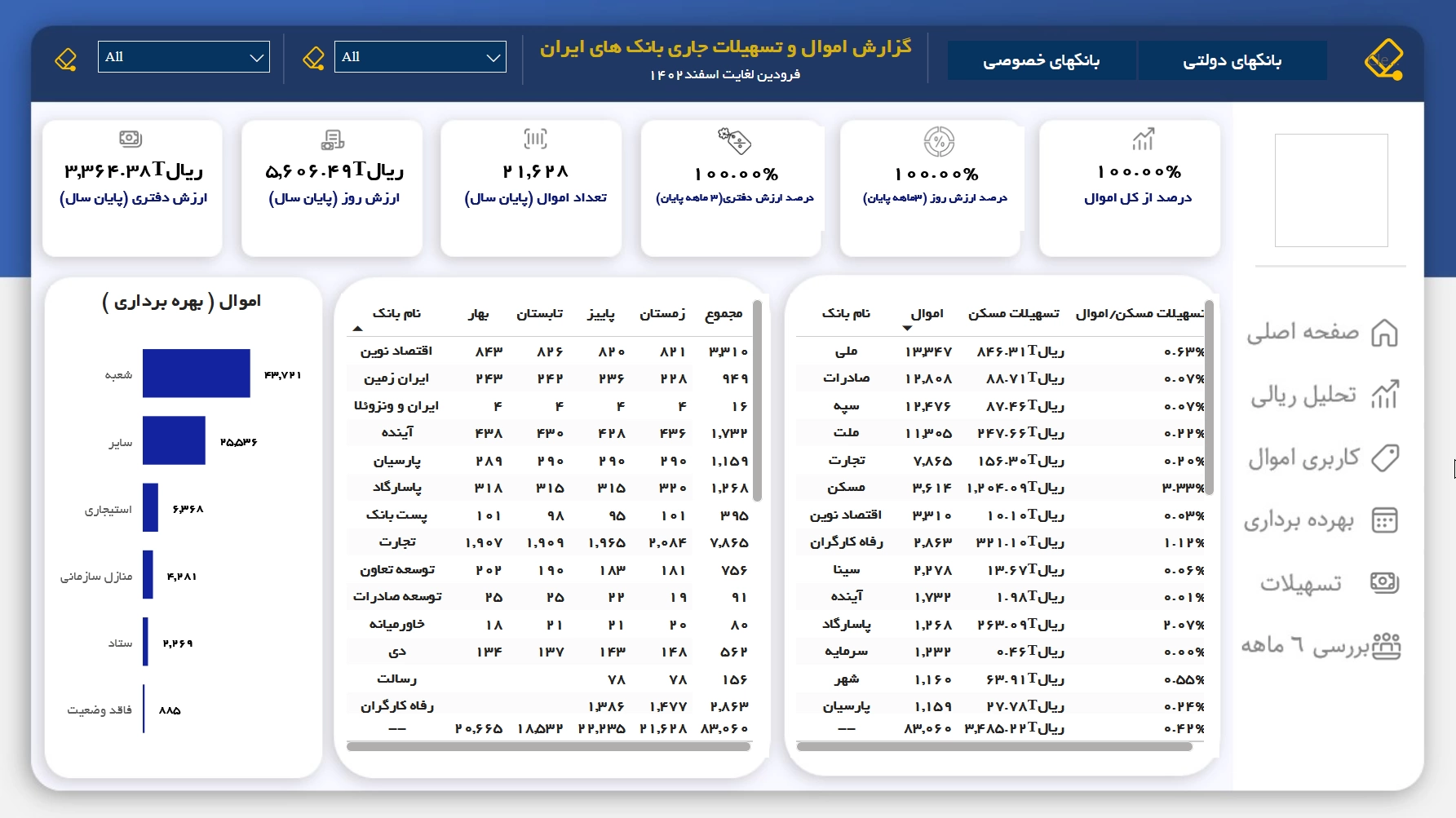Select مسکن row in housing loans table

(1000, 488)
